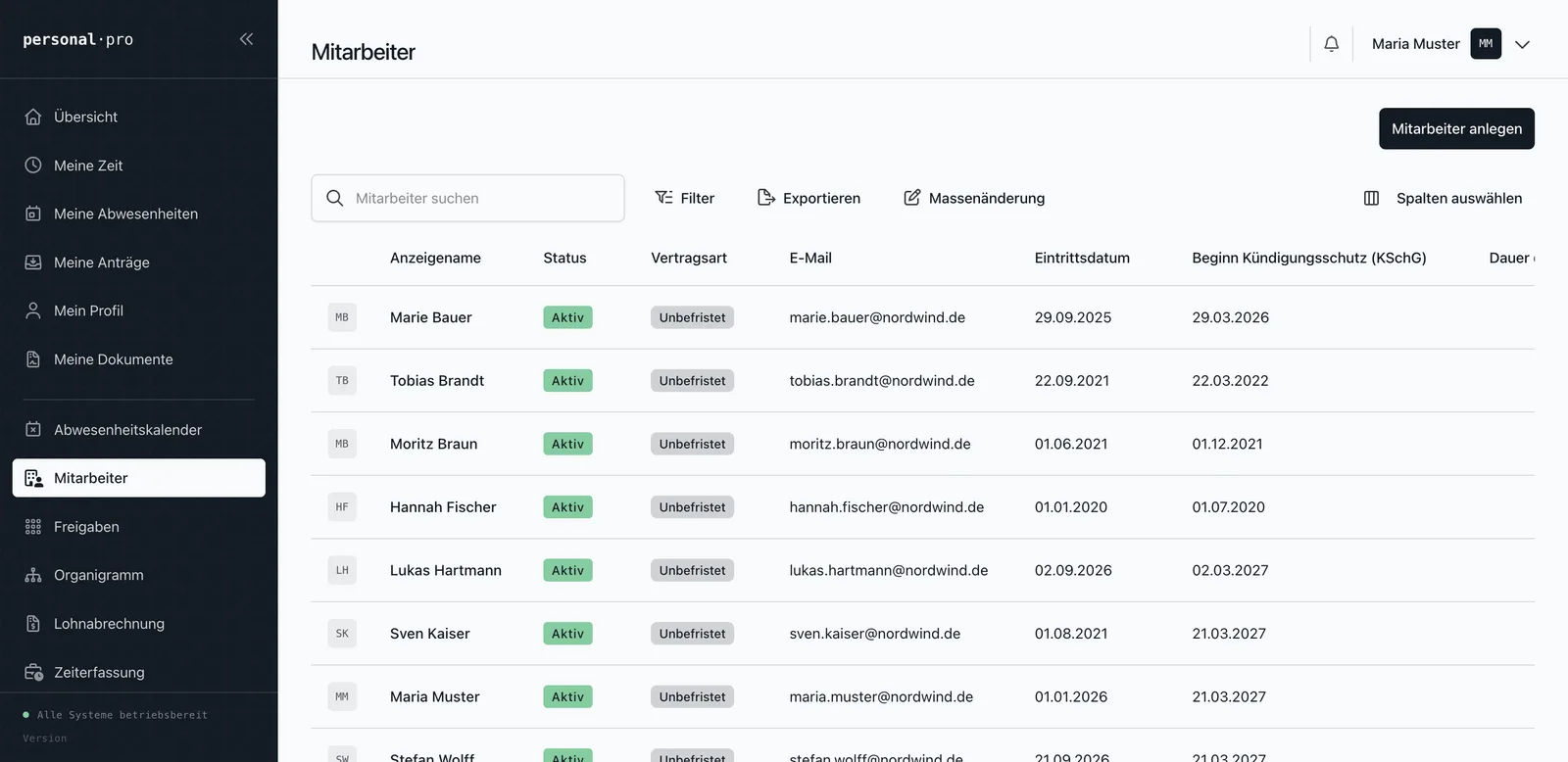The image size is (1568, 762).
Task: Click the SK avatar for Sven Kaiser
Action: [342, 634]
